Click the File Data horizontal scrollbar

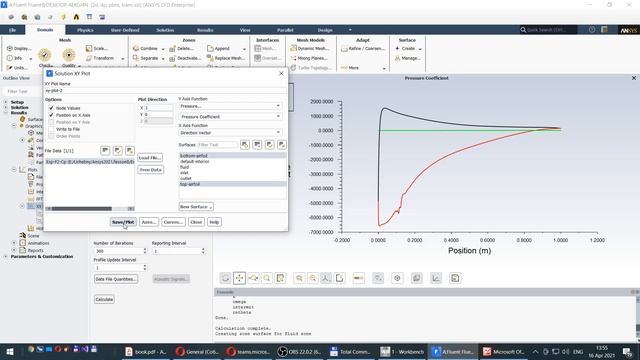(x=90, y=209)
